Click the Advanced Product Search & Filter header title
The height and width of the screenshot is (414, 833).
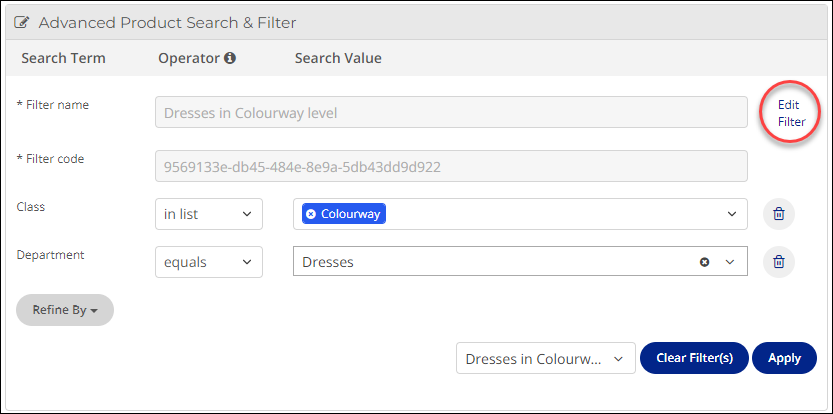pyautogui.click(x=167, y=23)
